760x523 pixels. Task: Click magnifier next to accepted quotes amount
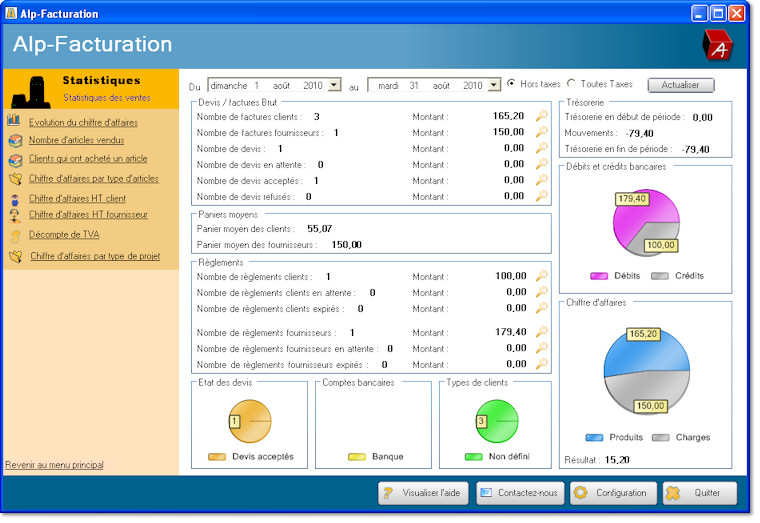pyautogui.click(x=542, y=180)
